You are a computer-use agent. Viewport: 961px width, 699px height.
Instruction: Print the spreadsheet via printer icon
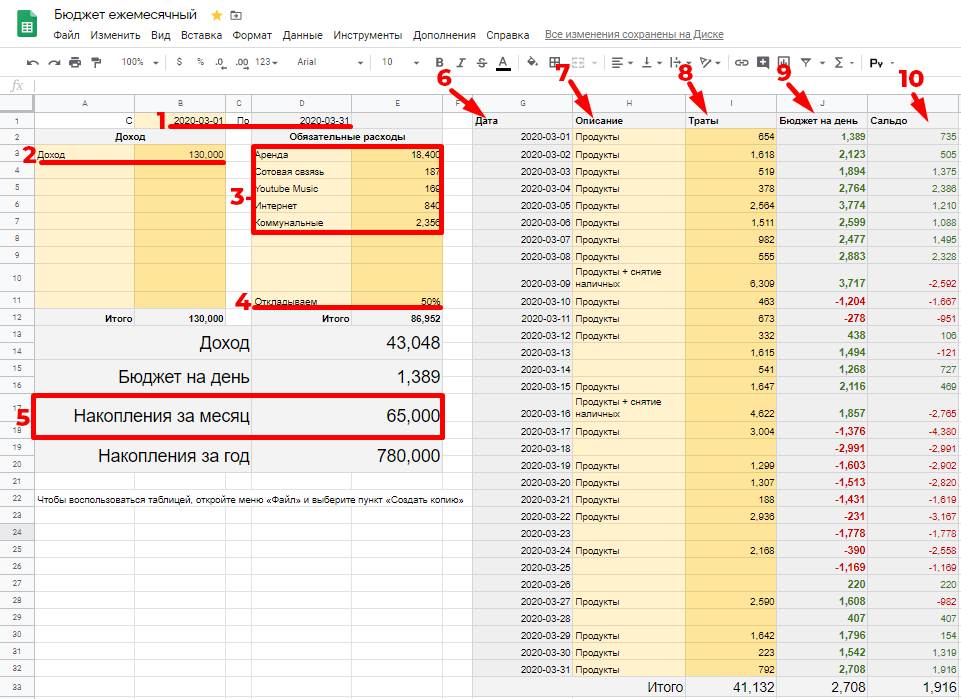coord(75,62)
